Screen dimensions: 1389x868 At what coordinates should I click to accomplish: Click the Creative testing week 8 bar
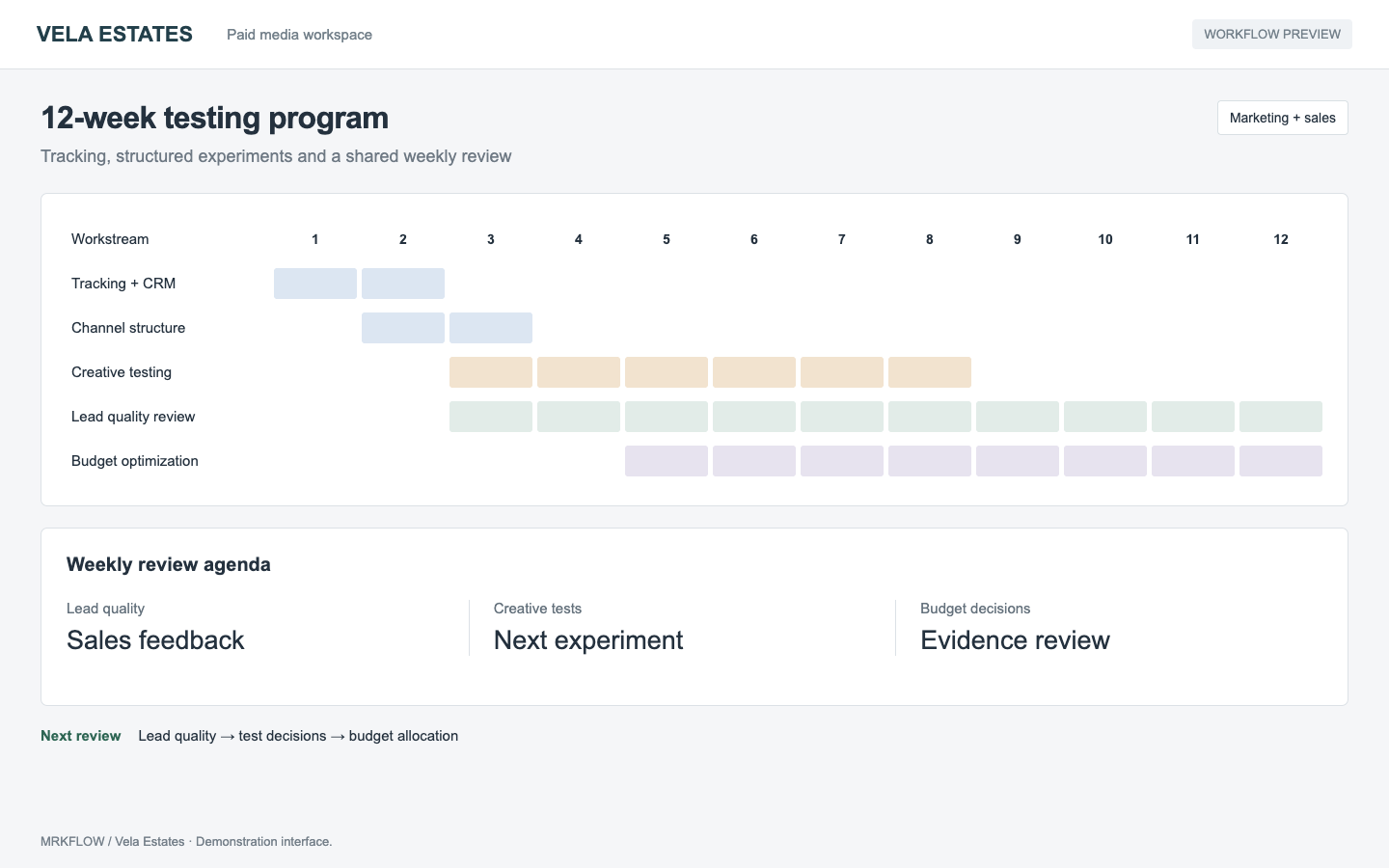pyautogui.click(x=930, y=372)
